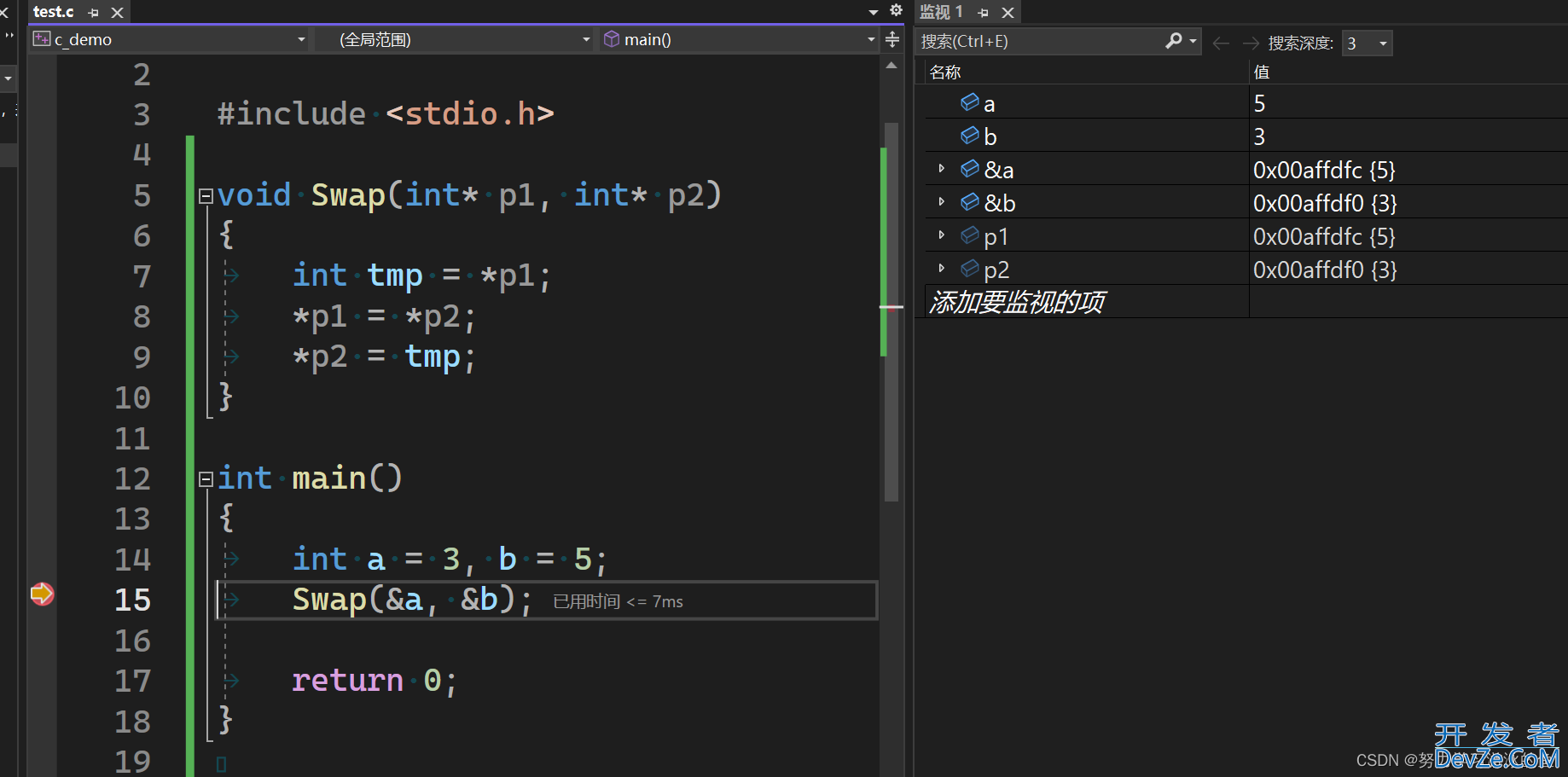Click the variable icon next to a
Screen dimensions: 1568x777
[x=970, y=102]
